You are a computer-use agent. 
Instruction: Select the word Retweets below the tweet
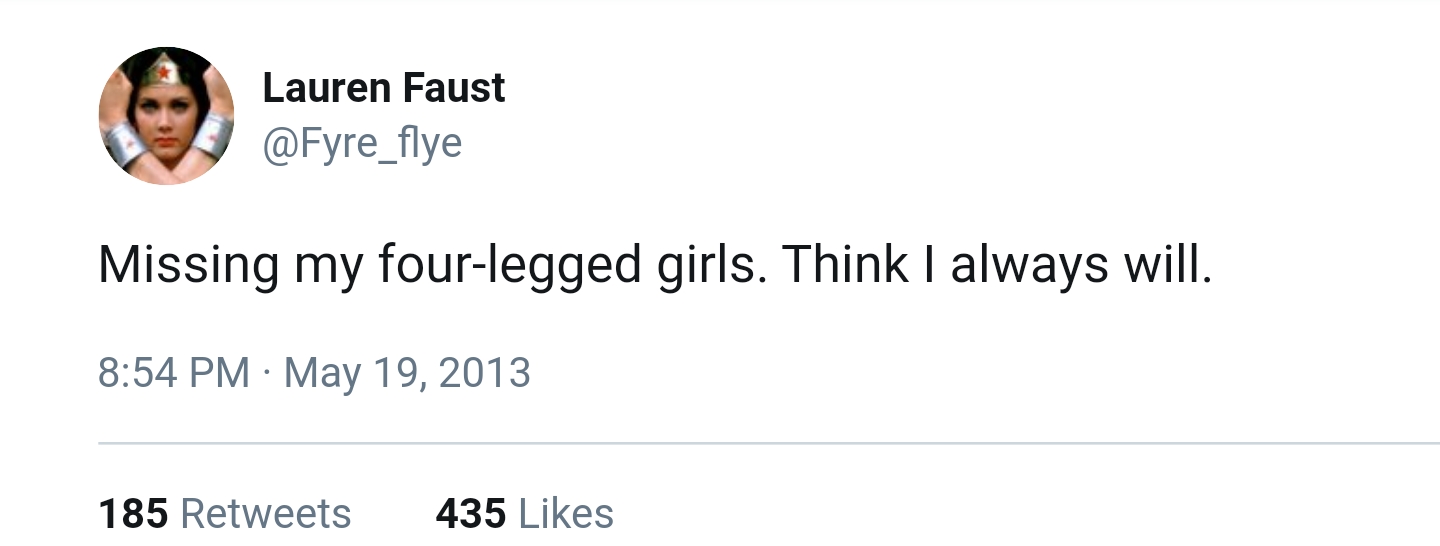(266, 513)
